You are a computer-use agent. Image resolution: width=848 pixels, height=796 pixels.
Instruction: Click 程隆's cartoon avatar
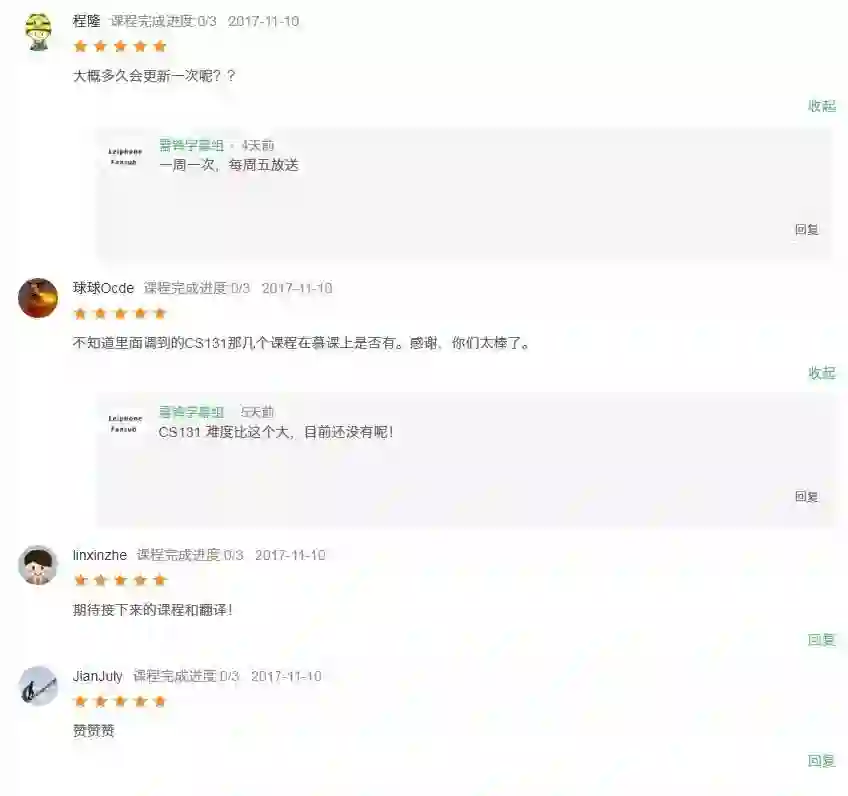[x=38, y=31]
